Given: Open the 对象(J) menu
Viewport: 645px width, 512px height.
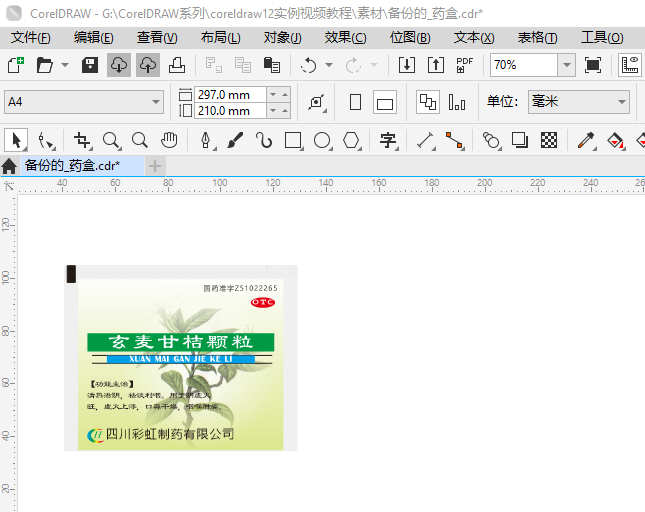Looking at the screenshot, I should click(x=283, y=38).
